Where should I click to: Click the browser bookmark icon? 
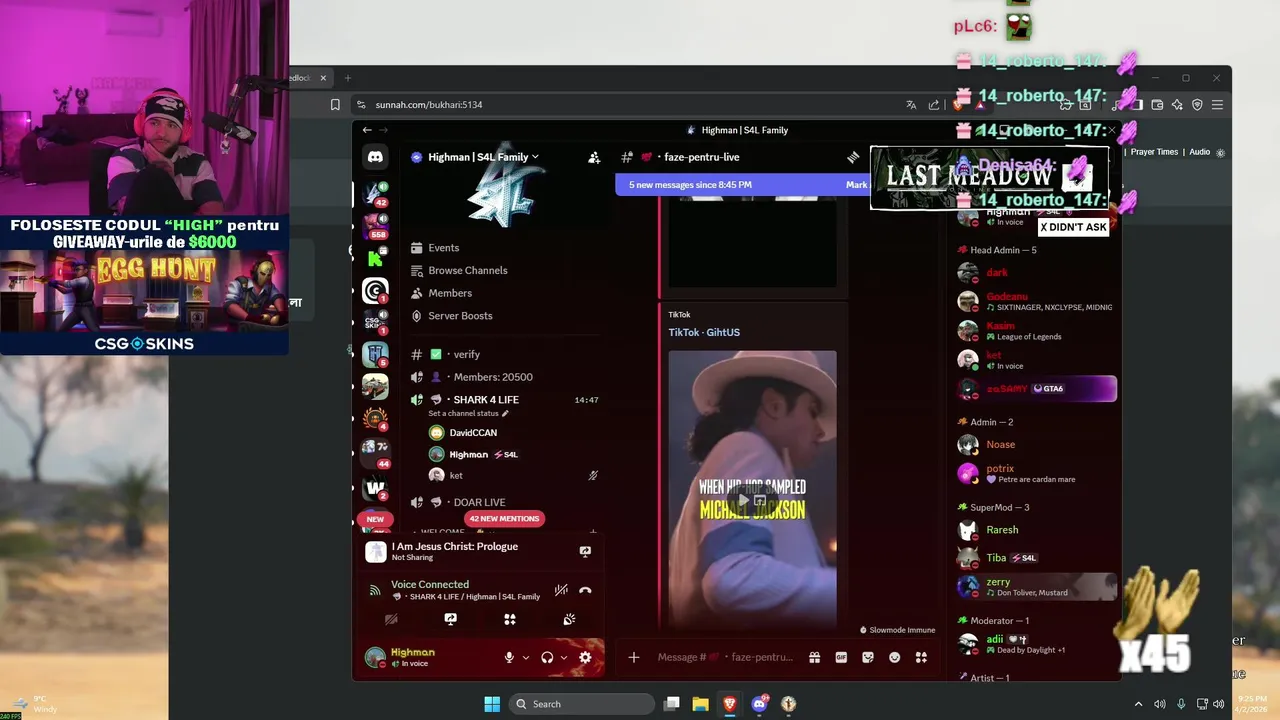335,104
